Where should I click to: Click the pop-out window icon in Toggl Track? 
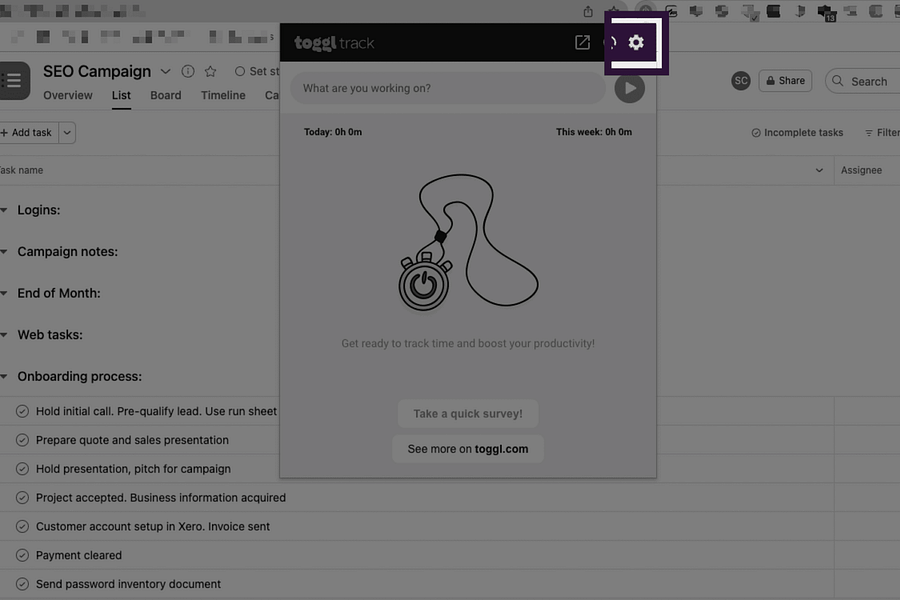(x=582, y=42)
